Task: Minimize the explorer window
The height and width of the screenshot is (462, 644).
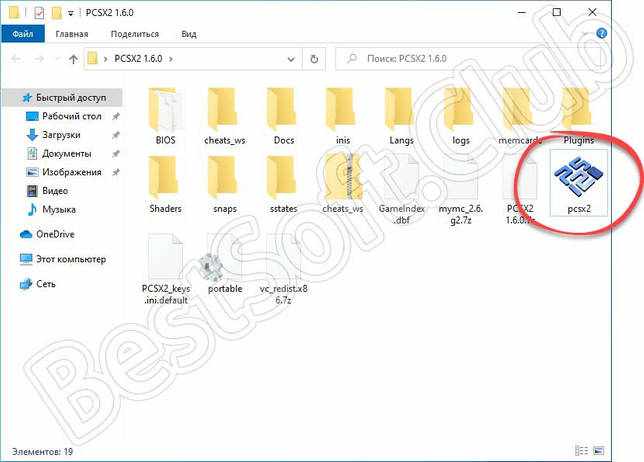Action: 522,12
